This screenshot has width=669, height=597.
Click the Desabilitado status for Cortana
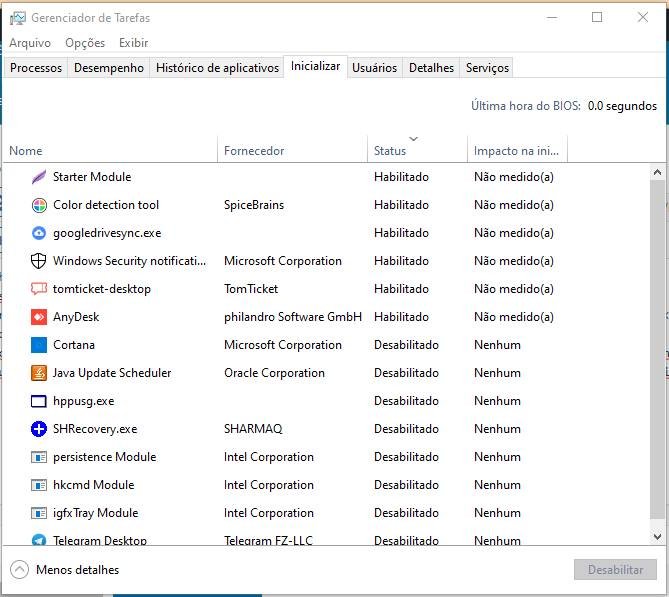click(406, 345)
